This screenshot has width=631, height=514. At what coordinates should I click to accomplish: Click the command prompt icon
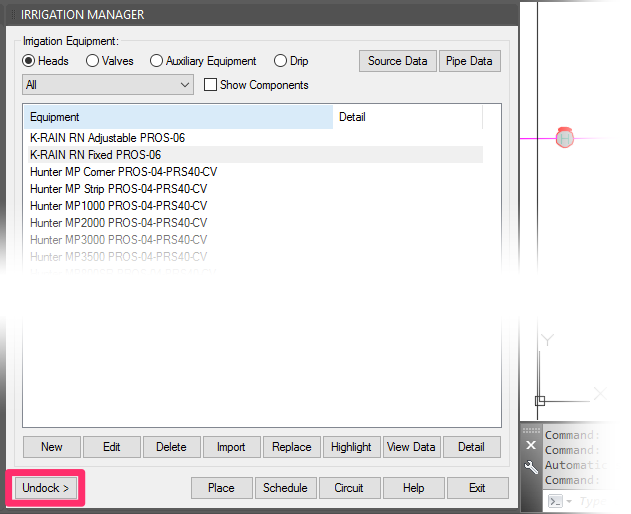[x=556, y=502]
